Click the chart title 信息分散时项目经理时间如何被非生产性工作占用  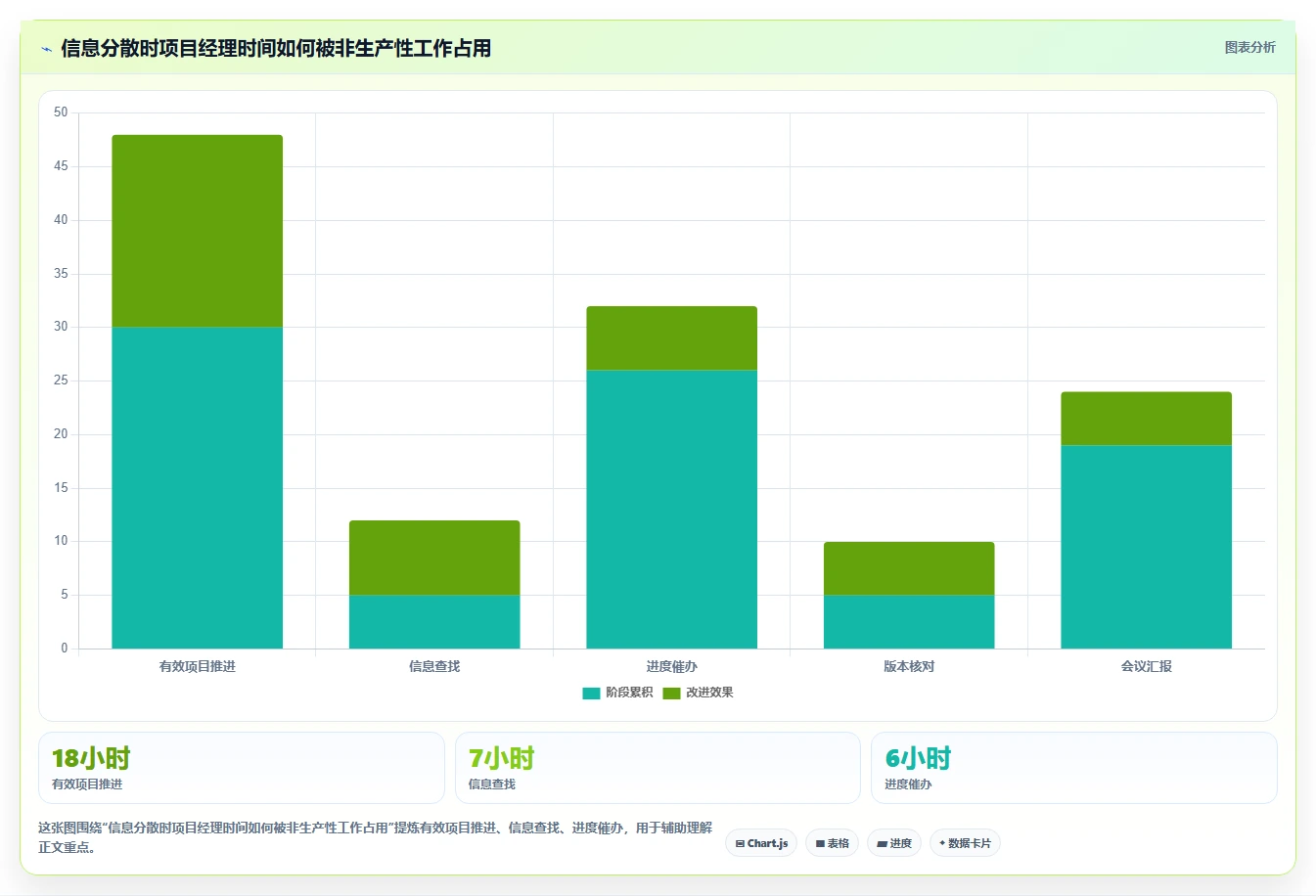coord(276,48)
